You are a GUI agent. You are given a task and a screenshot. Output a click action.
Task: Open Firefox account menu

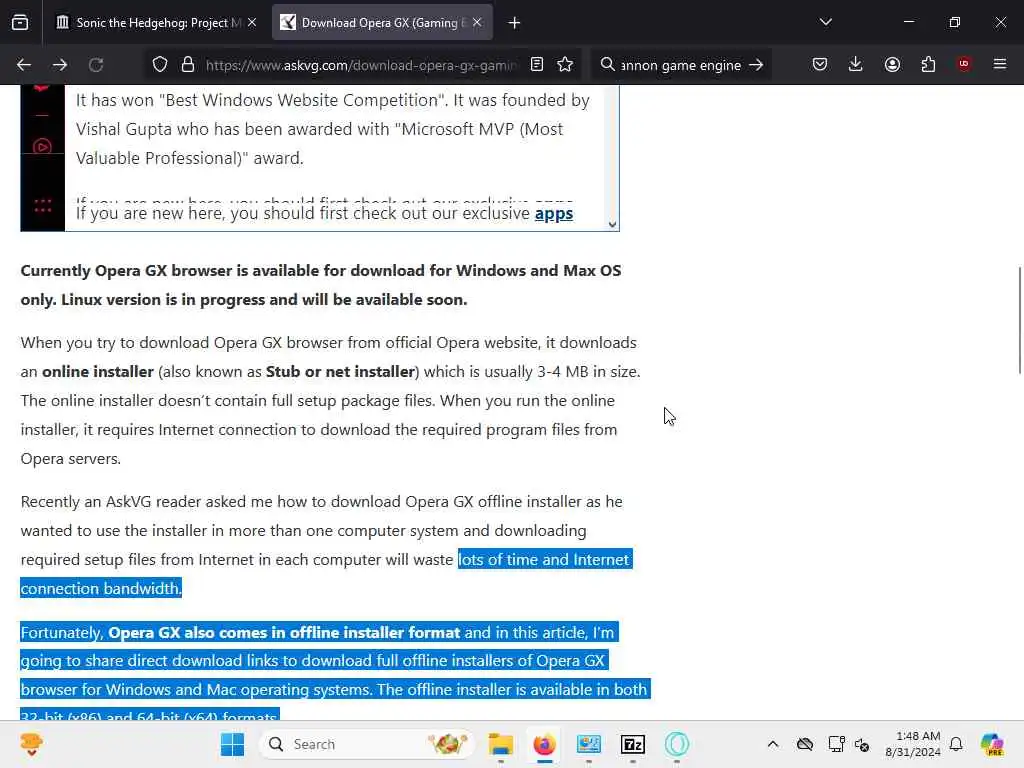(892, 64)
